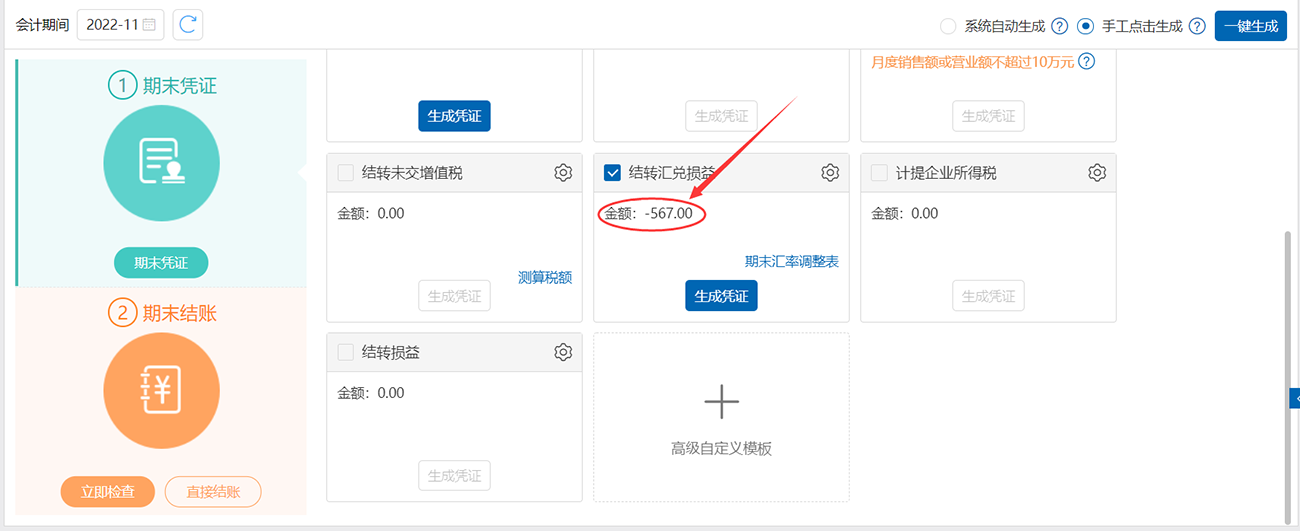This screenshot has width=1300, height=531.
Task: Open settings gear for 结转损益
Action: click(x=563, y=352)
